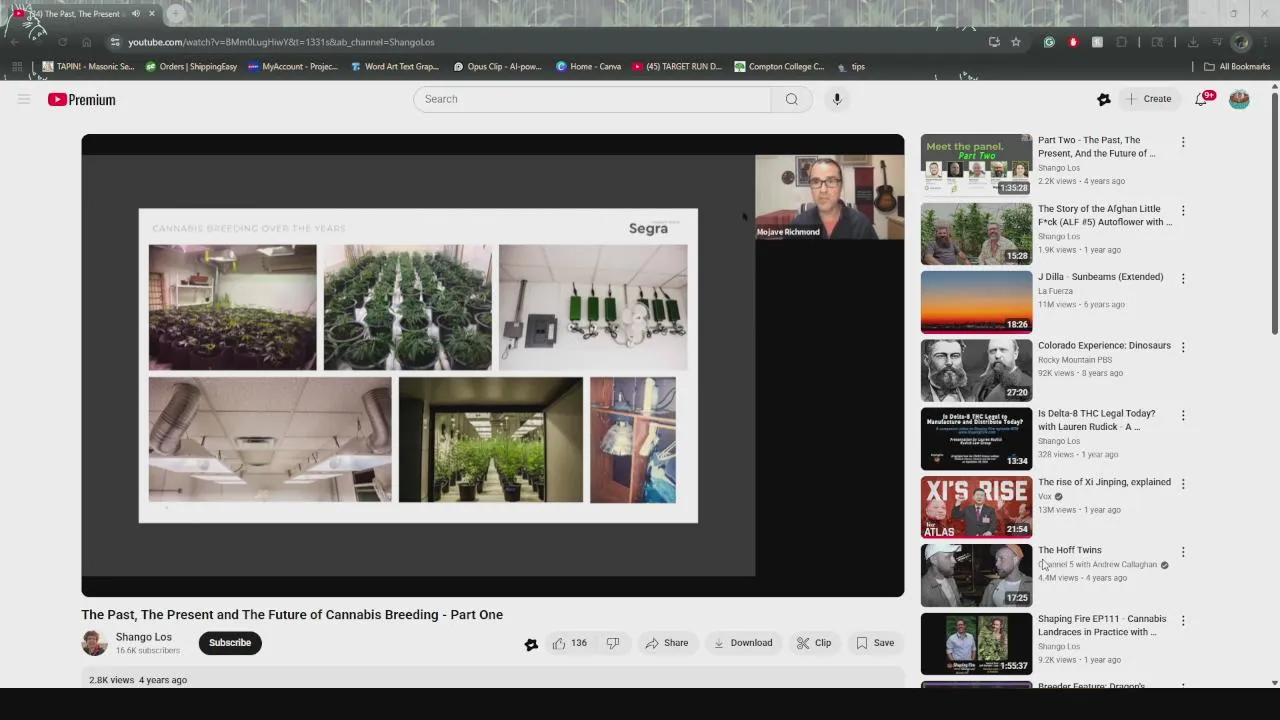The image size is (1280, 720).
Task: Open the J Dilla Sunbeams sunset thumbnail
Action: 976,302
